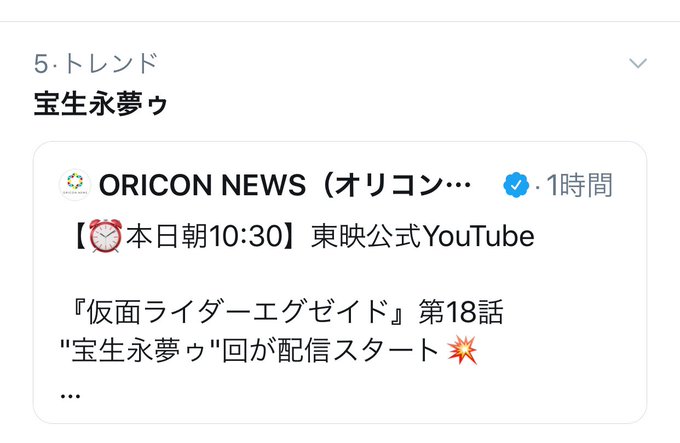The height and width of the screenshot is (443, 680).
Task: Click the explosion emoji in the tweet
Action: click(x=462, y=350)
